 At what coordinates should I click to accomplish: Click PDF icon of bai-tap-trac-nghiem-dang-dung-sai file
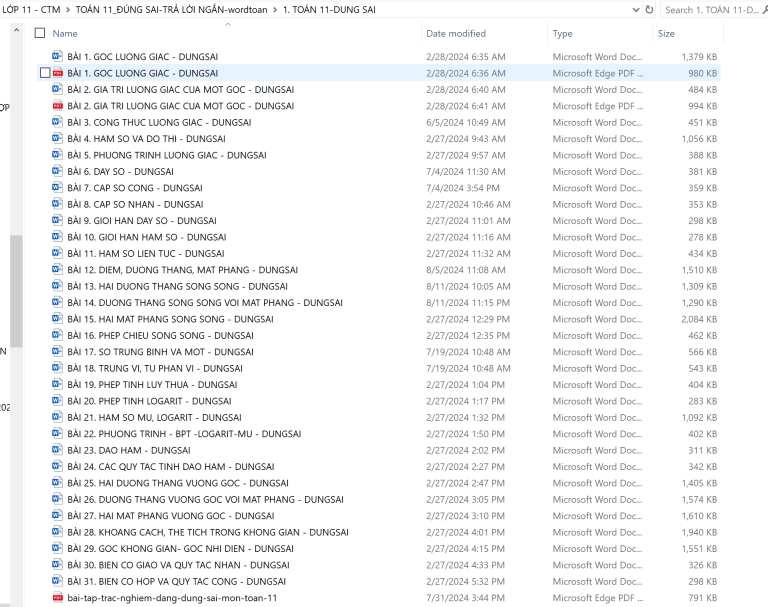click(x=57, y=598)
